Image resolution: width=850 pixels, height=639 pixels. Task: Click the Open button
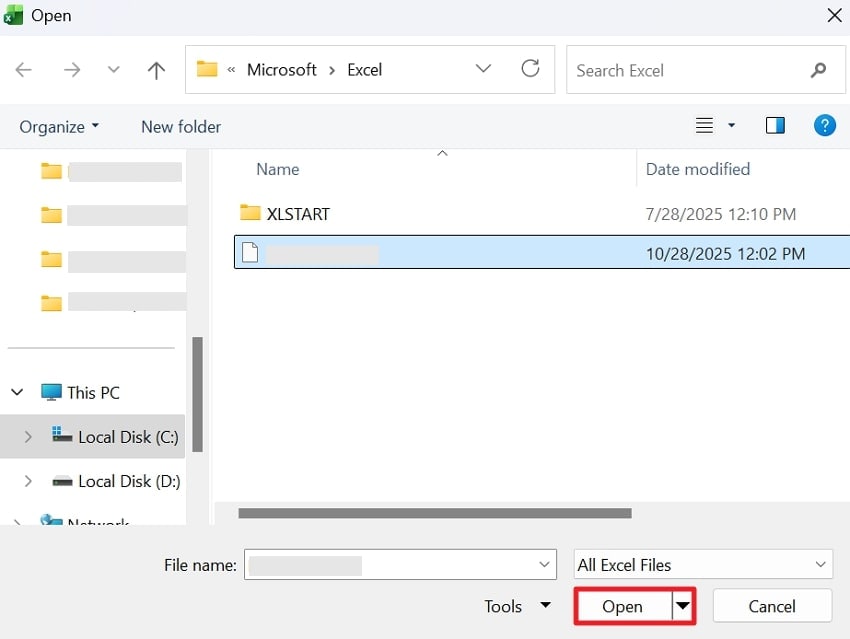pos(622,606)
